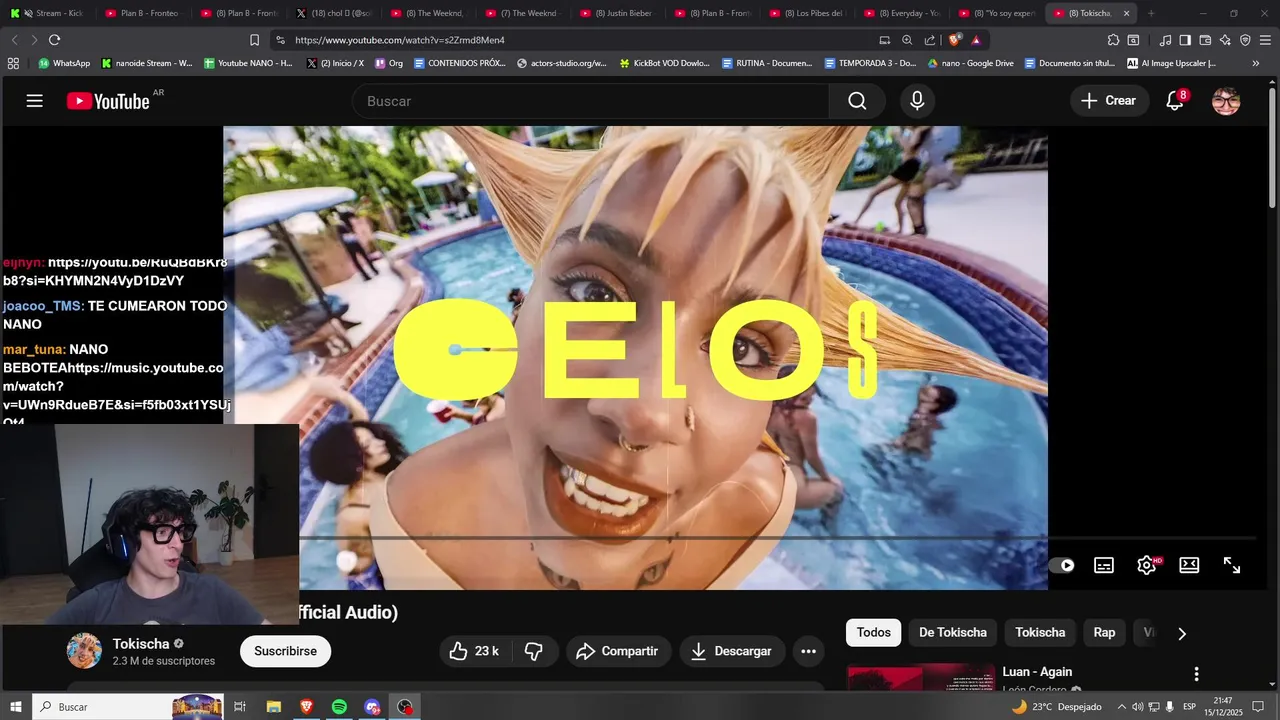Image resolution: width=1280 pixels, height=720 pixels.
Task: Click the YouTube search magnifier button
Action: coord(857,101)
